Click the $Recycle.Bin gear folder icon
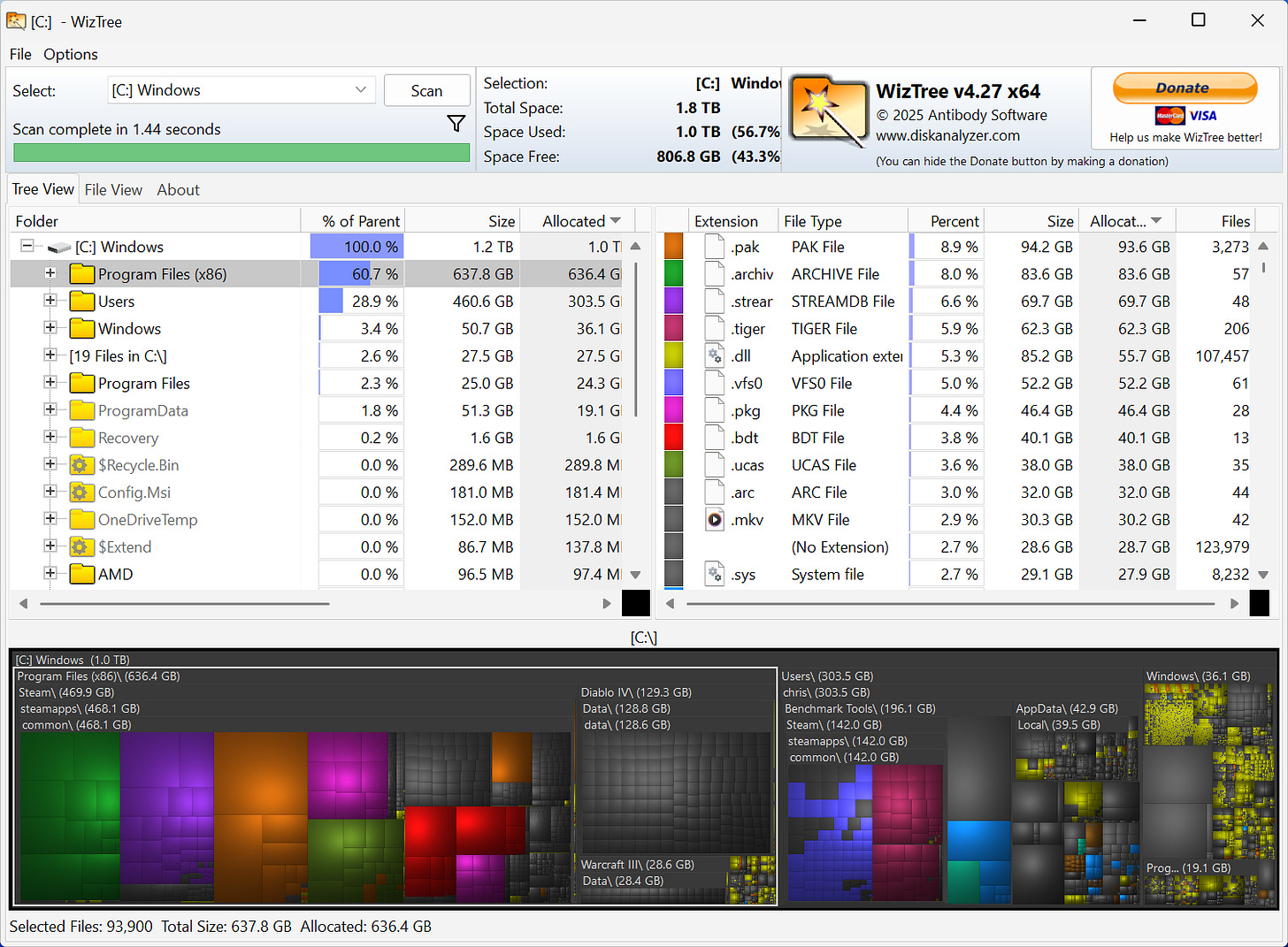 (82, 465)
